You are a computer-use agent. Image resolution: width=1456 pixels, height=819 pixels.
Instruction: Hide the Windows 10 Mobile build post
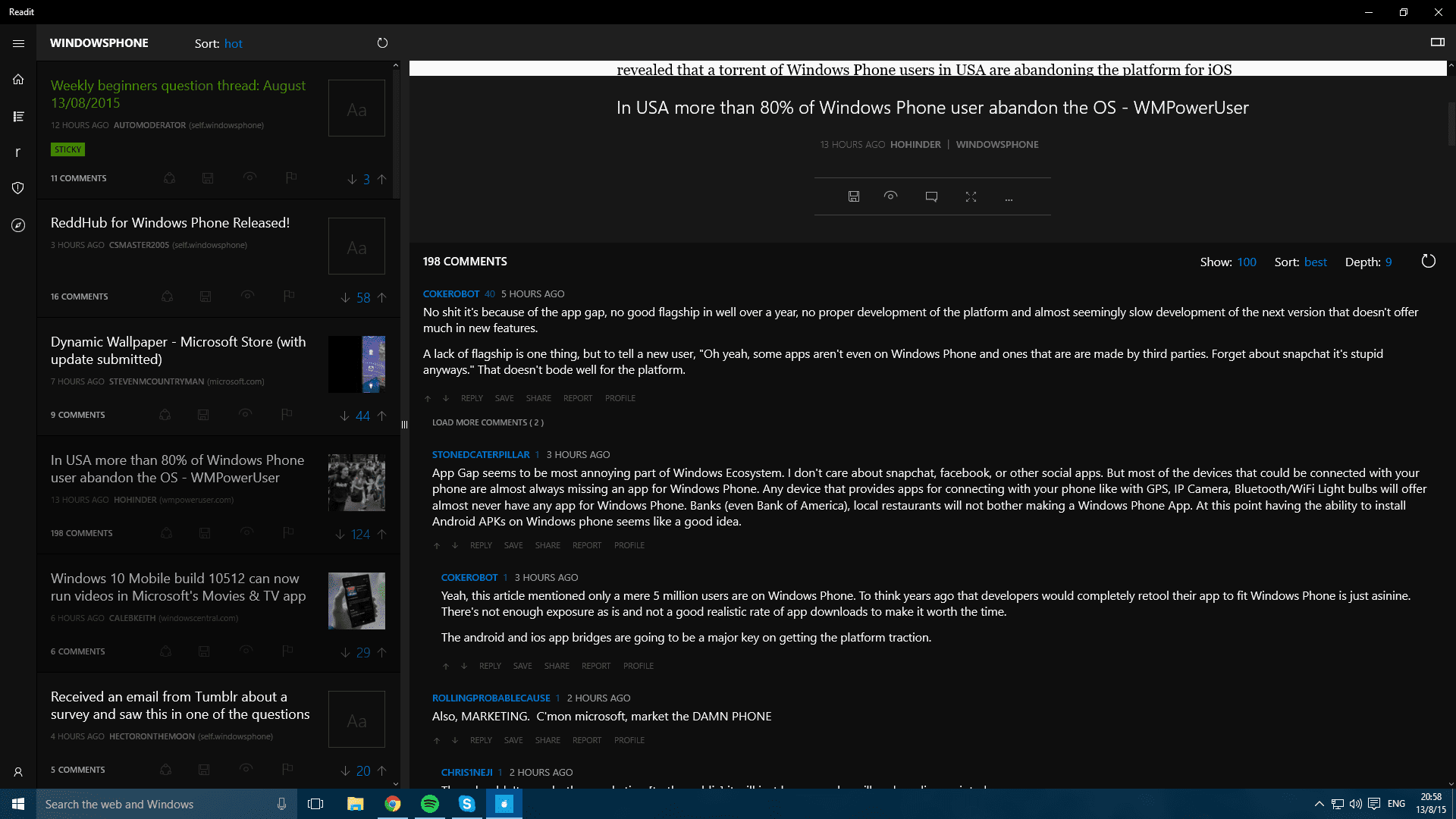pos(246,650)
